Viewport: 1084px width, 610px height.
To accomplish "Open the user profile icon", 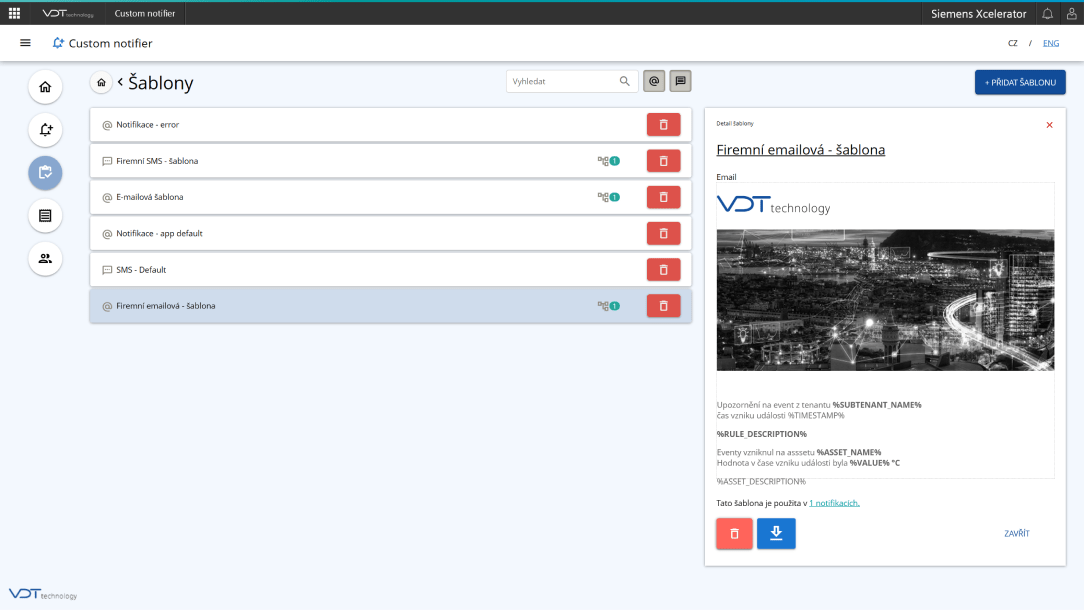I will click(1071, 13).
